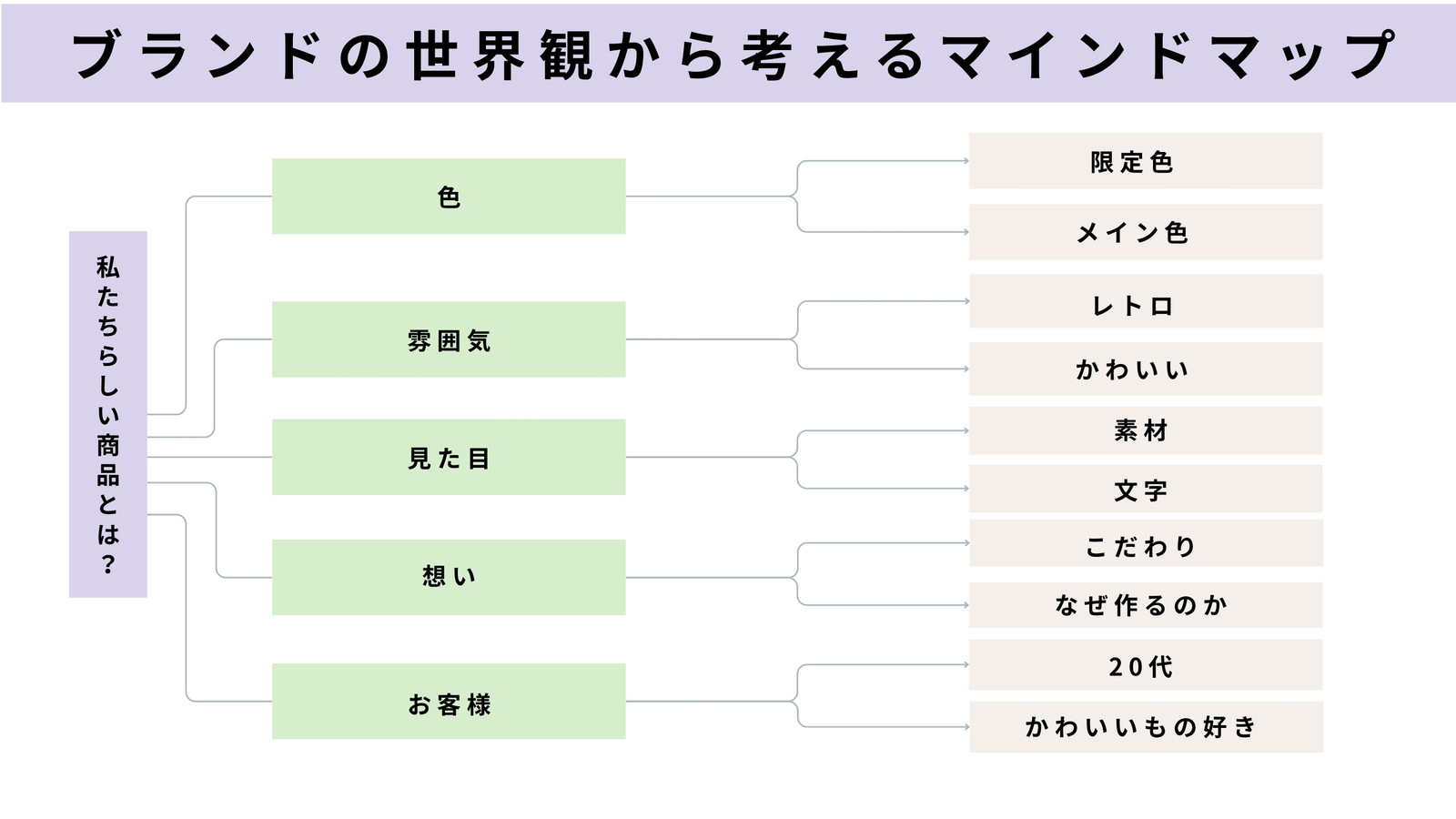Click the かわいい leaf box
The image size is (1456, 819).
tap(1146, 369)
